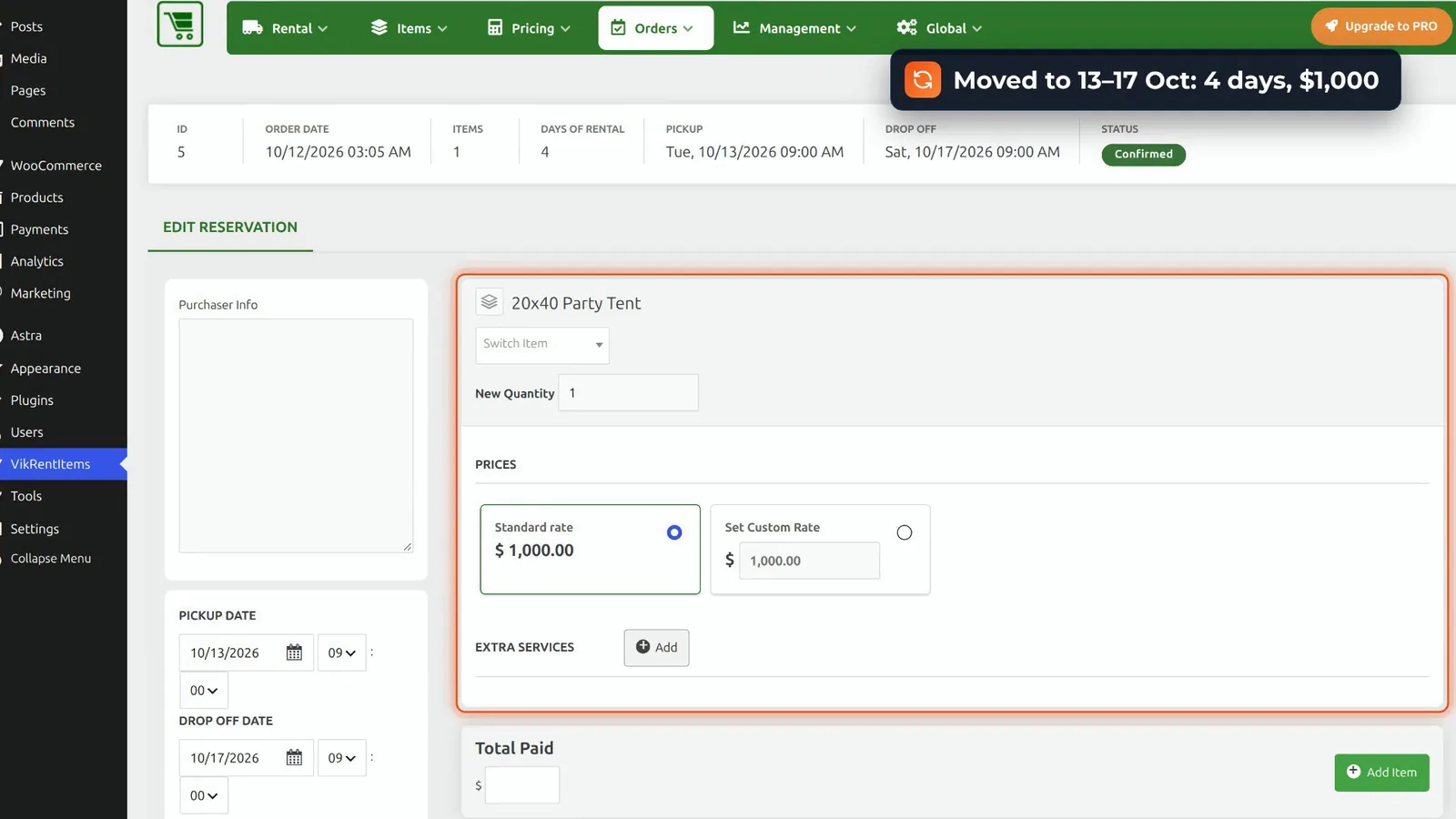Open the pickup minutes 00 dropdown
Image resolution: width=1456 pixels, height=819 pixels.
[204, 691]
